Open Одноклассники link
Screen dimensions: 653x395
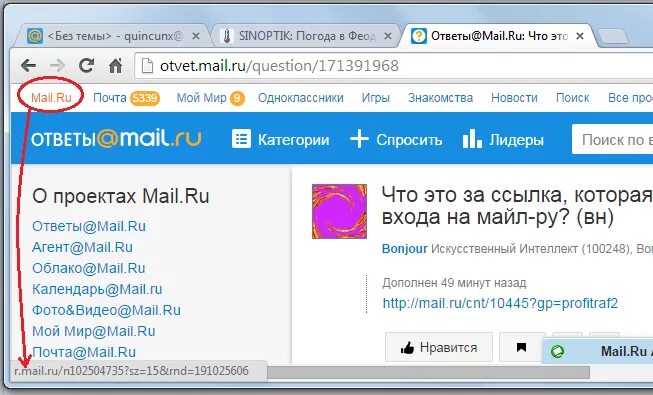pos(301,98)
